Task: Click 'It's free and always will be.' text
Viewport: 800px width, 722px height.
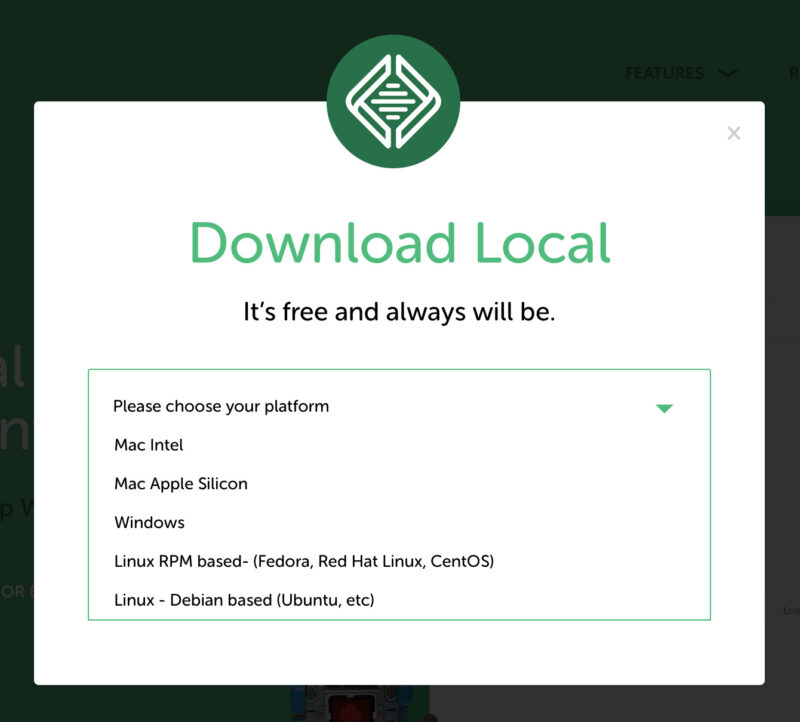Action: [399, 312]
